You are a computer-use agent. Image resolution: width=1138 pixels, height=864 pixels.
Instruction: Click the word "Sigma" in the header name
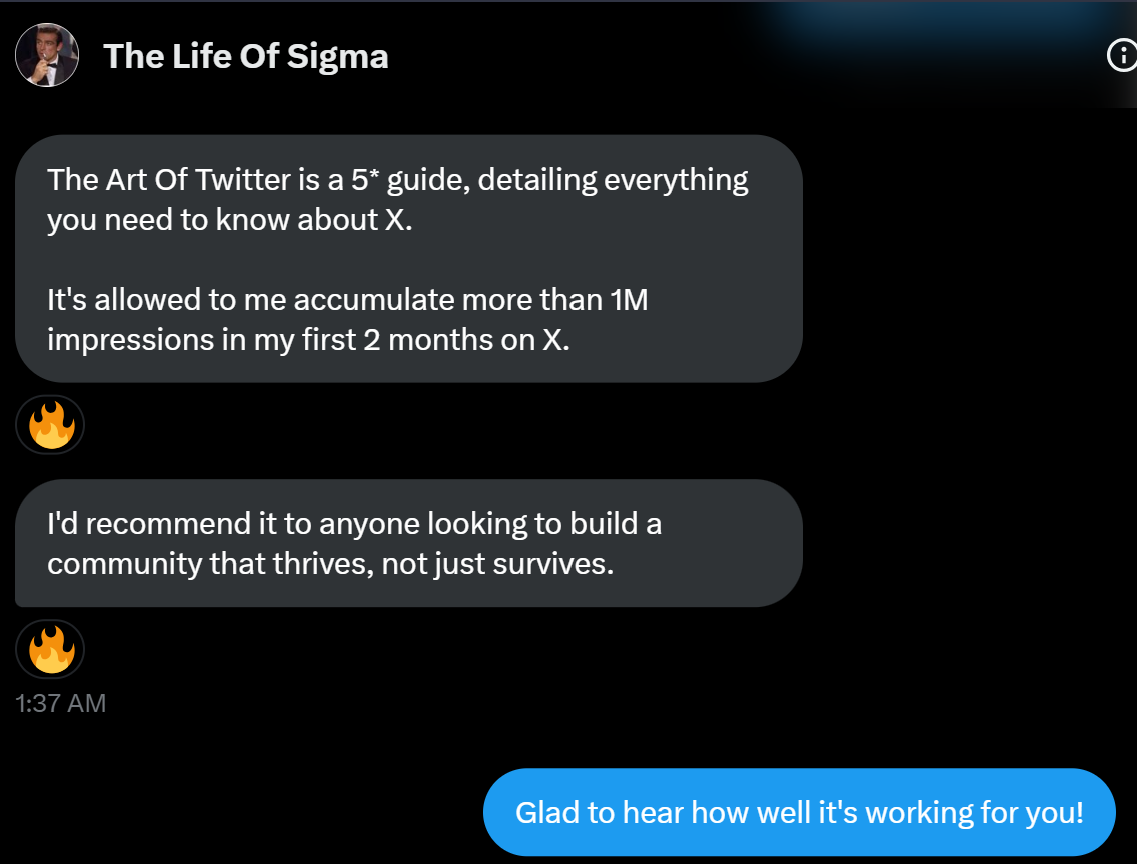(x=337, y=56)
